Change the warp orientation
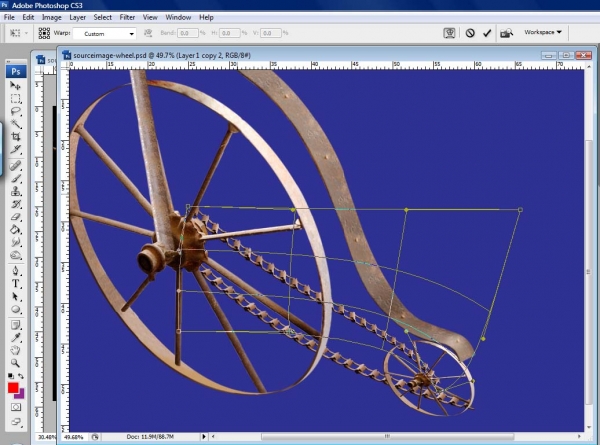Viewport: 600px width, 445px height. (148, 33)
